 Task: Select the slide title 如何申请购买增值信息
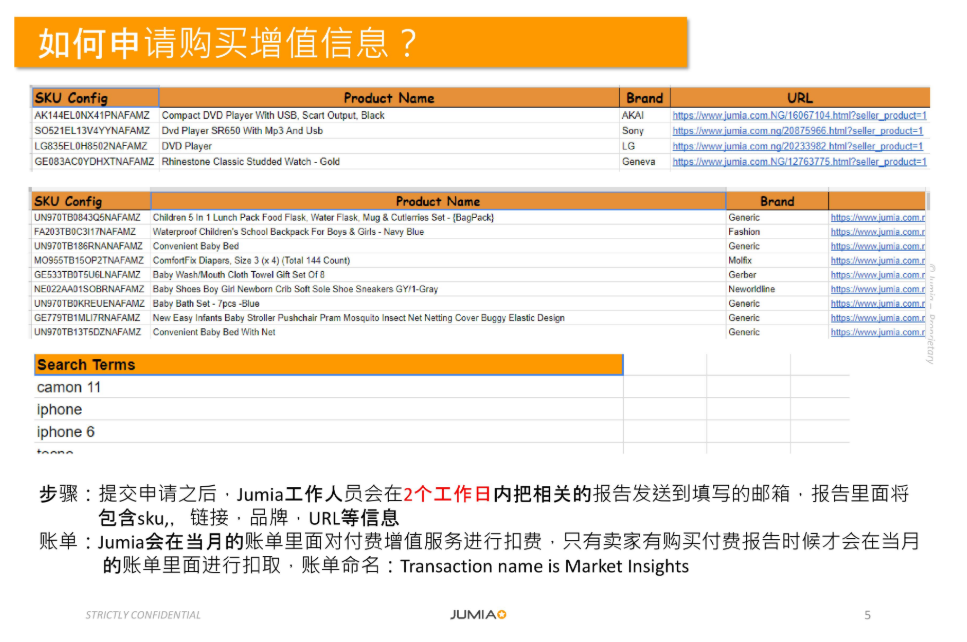229,43
